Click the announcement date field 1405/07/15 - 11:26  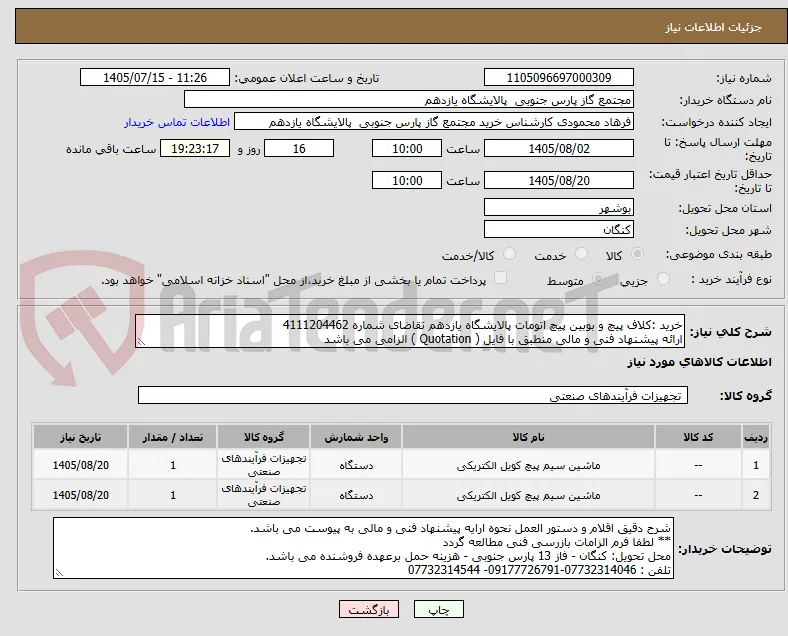155,77
